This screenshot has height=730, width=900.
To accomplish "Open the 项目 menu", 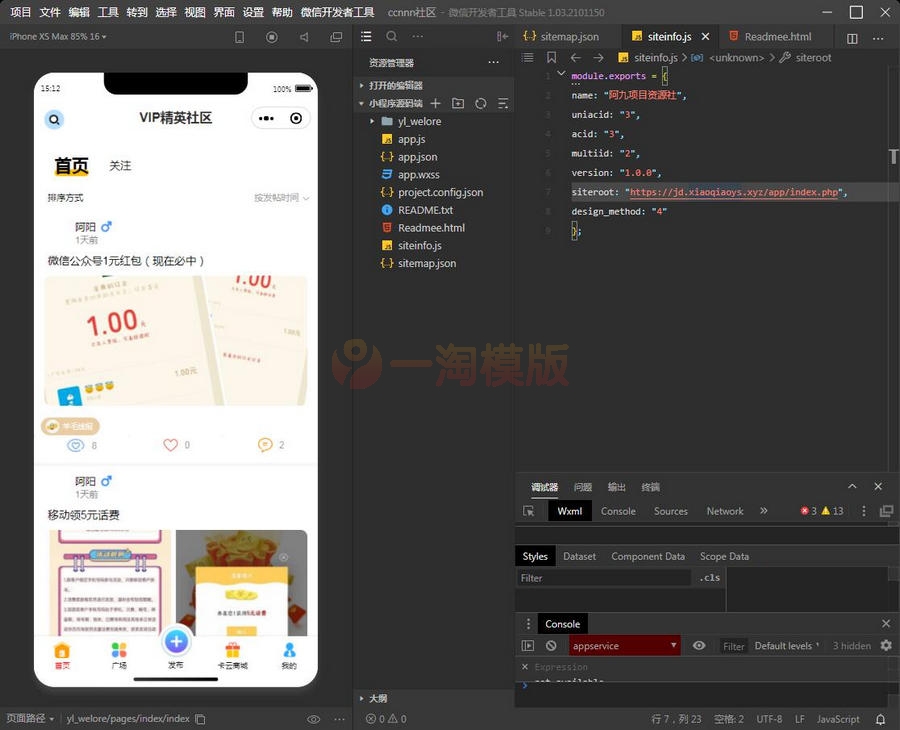I will click(20, 12).
